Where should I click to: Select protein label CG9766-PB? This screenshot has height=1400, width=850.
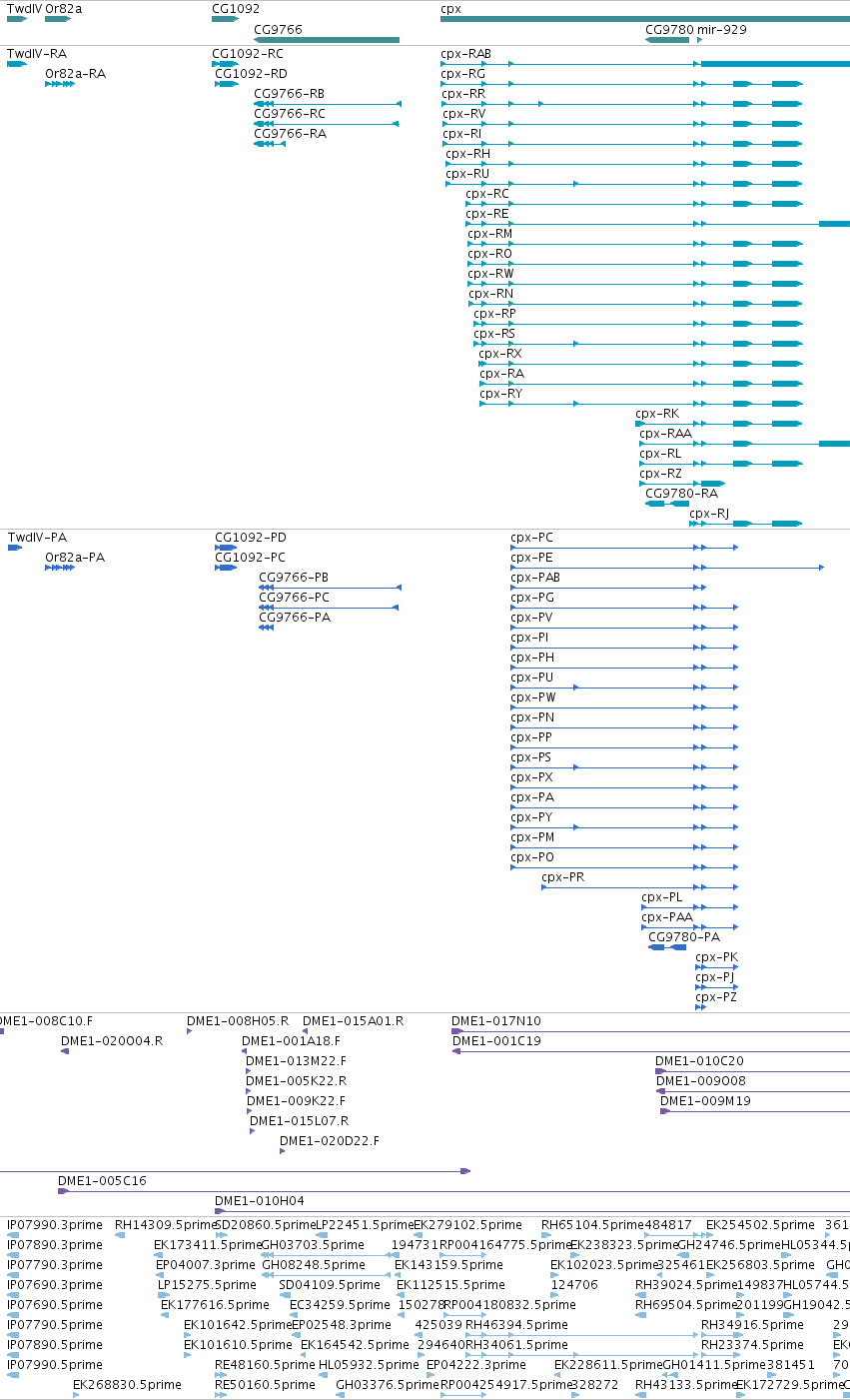[294, 578]
